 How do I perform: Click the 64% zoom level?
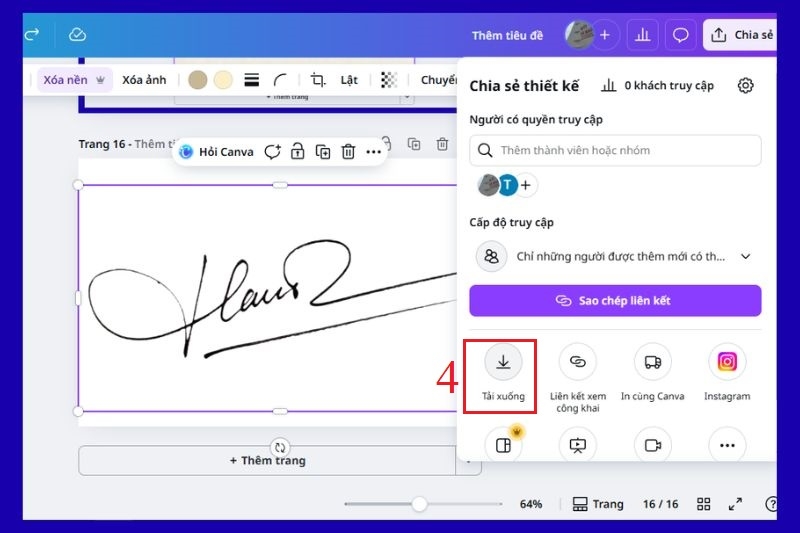531,504
